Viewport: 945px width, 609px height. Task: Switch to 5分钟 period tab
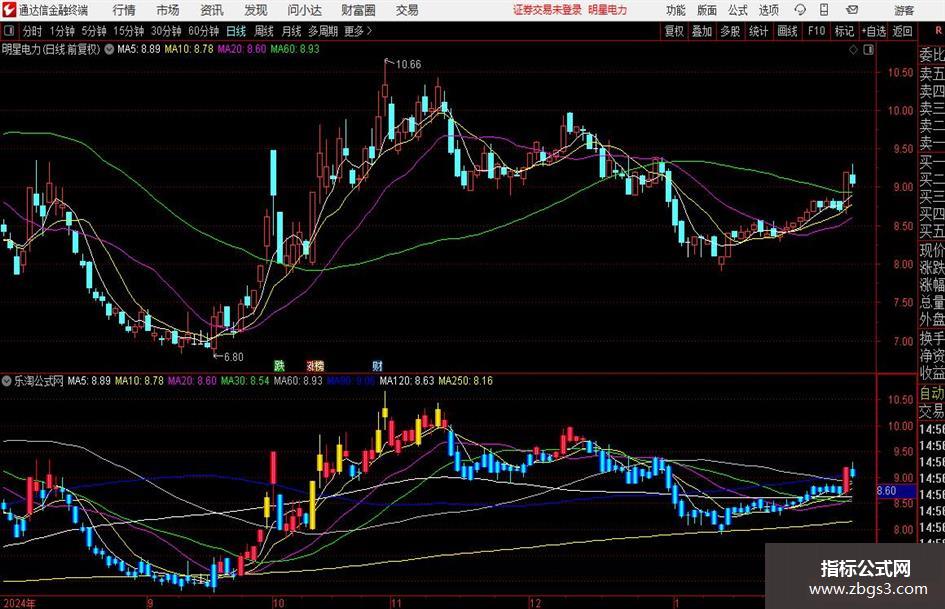[x=94, y=31]
